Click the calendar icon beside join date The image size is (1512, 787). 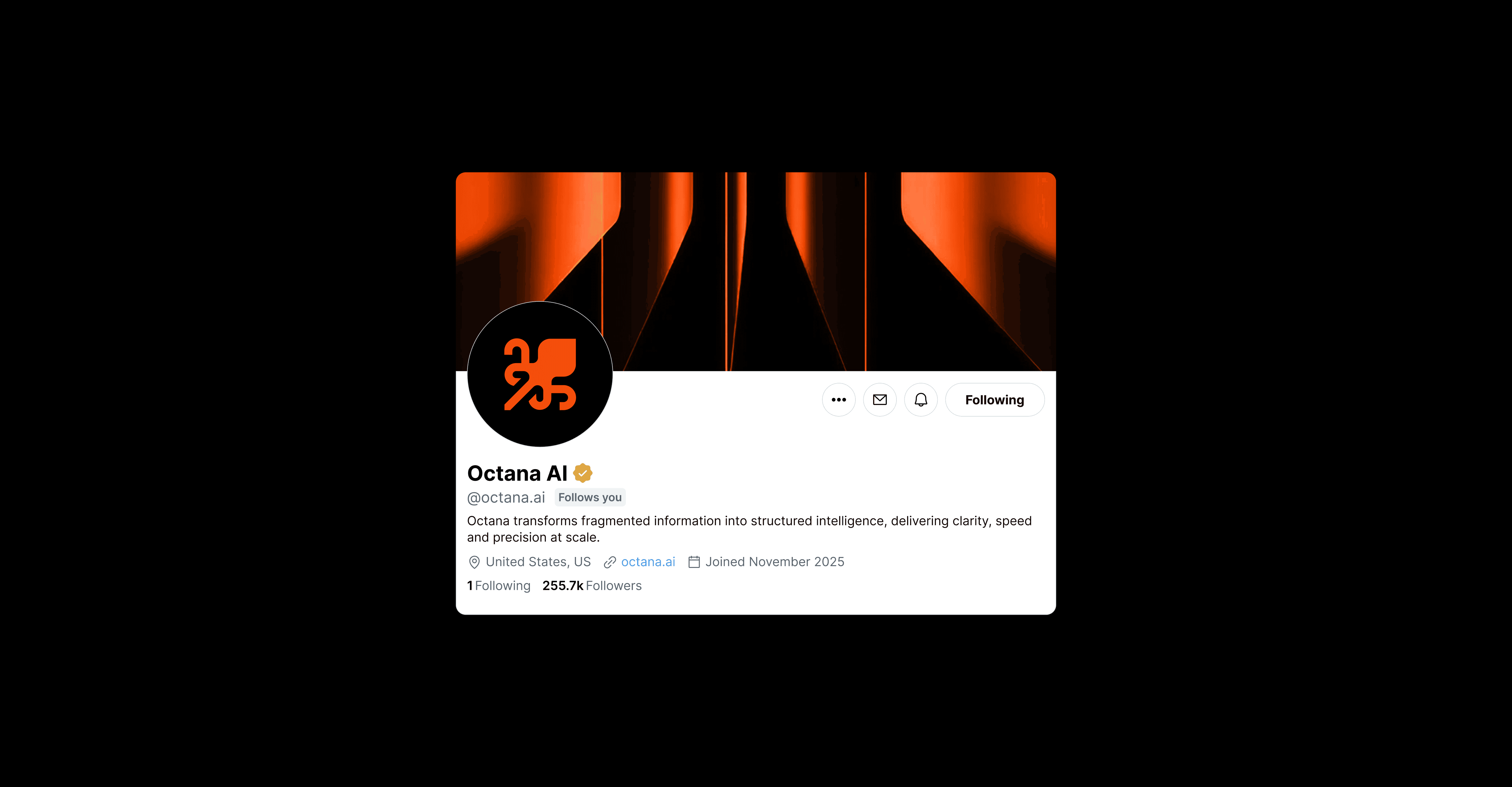tap(694, 562)
